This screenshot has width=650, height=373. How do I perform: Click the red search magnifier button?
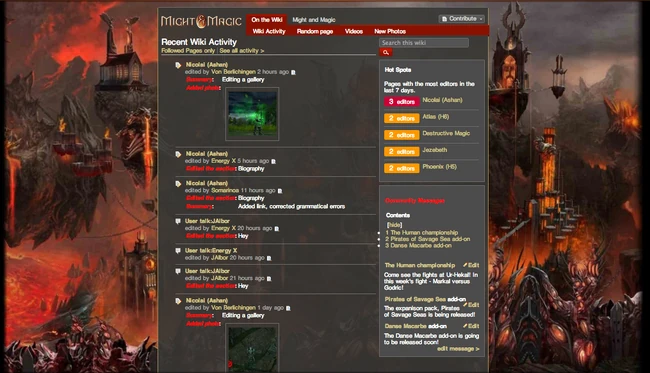(x=386, y=52)
